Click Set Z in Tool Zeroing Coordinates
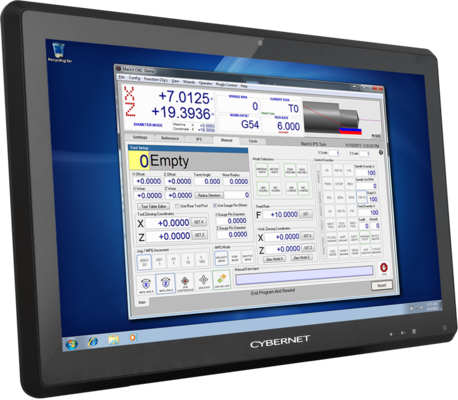This screenshot has height=400, width=458. 199,235
